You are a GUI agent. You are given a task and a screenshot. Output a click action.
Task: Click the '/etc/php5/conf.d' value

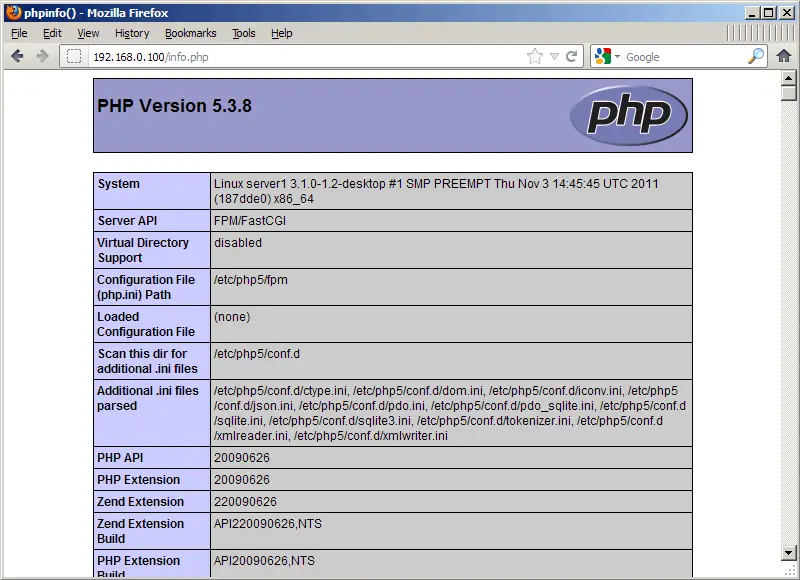(x=257, y=354)
